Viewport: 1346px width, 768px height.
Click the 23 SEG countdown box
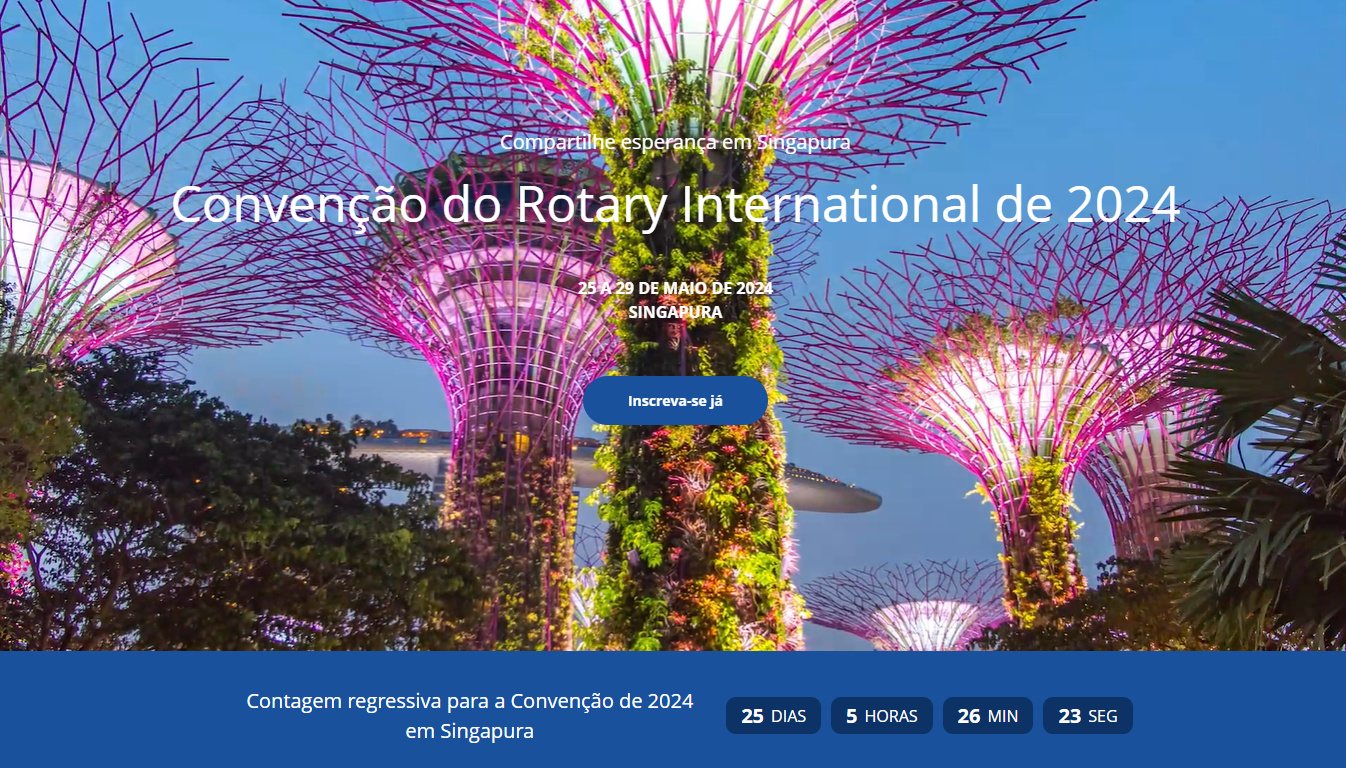[1087, 715]
